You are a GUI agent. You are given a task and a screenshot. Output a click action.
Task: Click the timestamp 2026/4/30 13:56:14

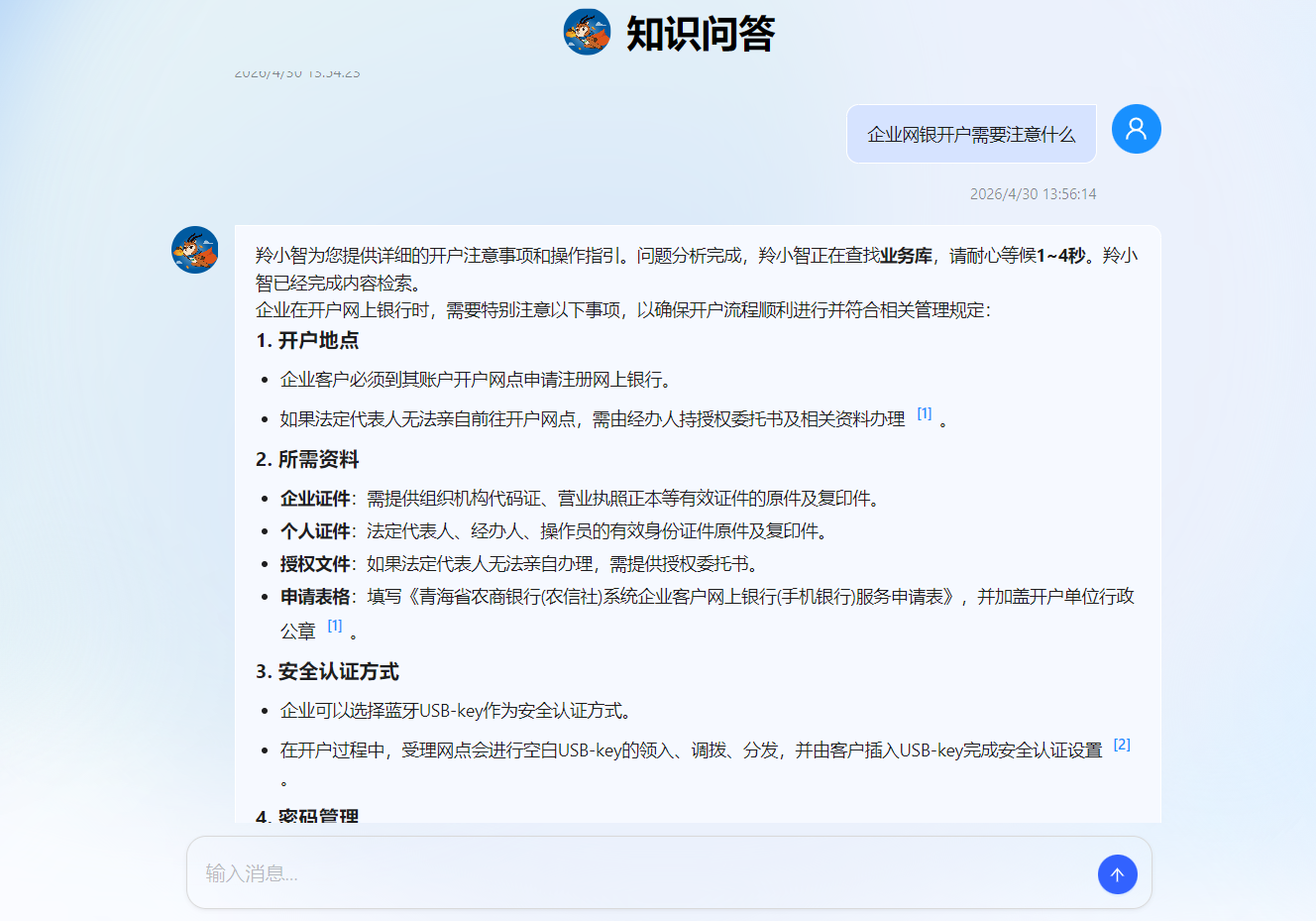(x=1033, y=194)
